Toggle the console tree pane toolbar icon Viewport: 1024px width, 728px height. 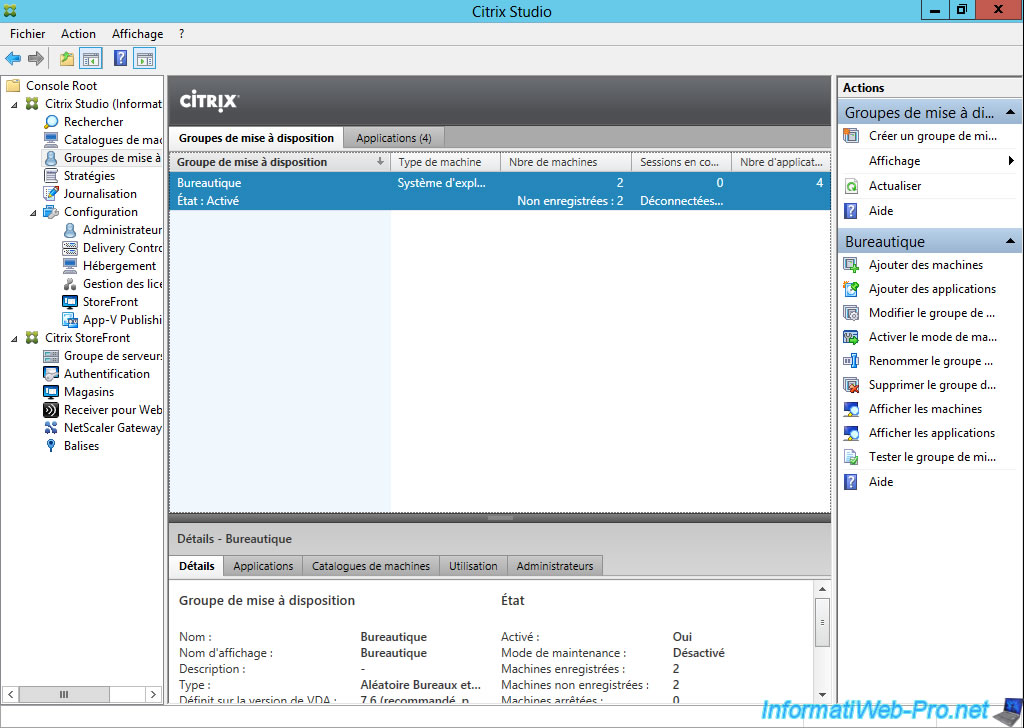click(91, 59)
